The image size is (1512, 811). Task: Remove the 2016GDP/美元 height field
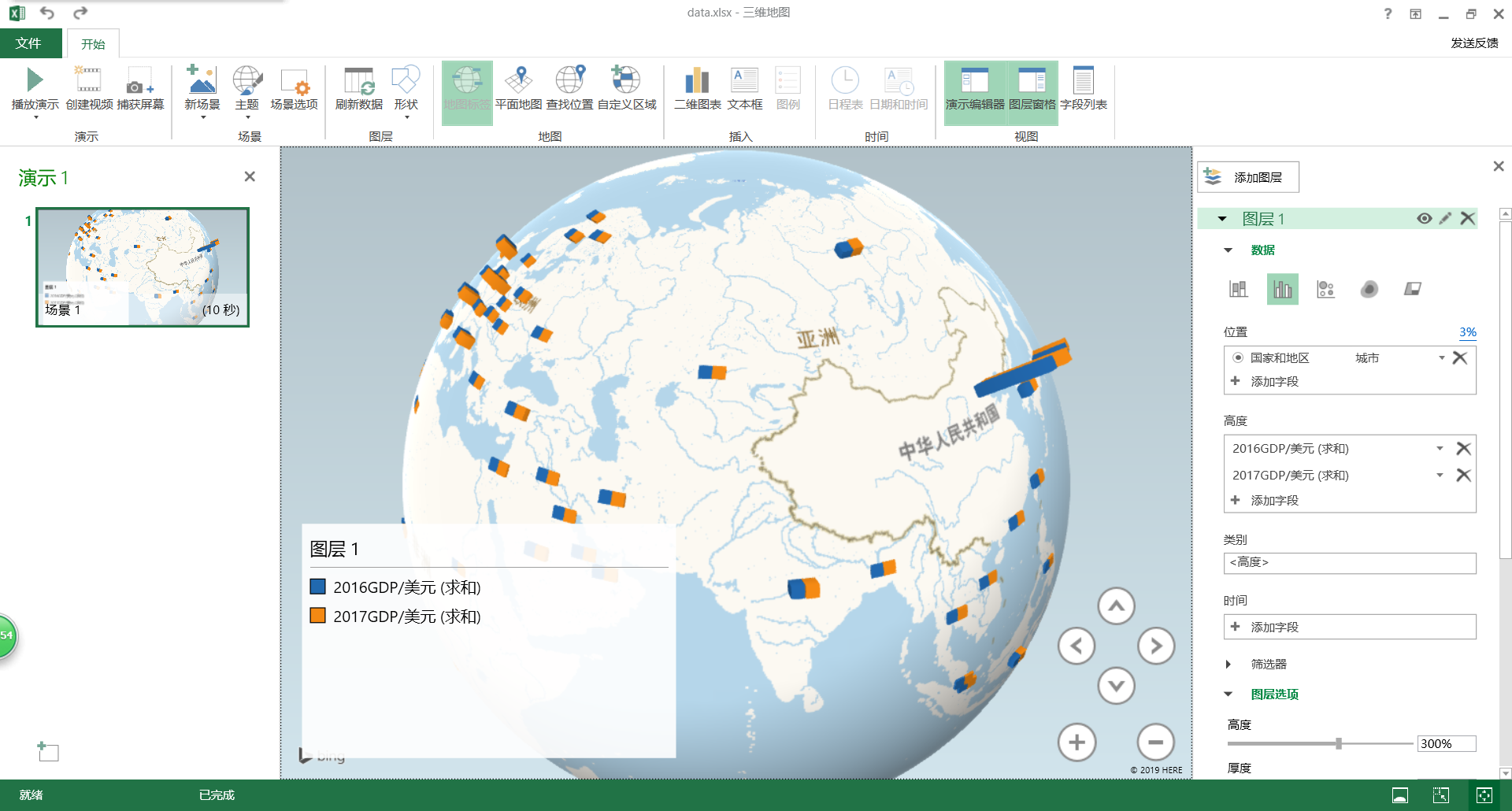(x=1464, y=449)
